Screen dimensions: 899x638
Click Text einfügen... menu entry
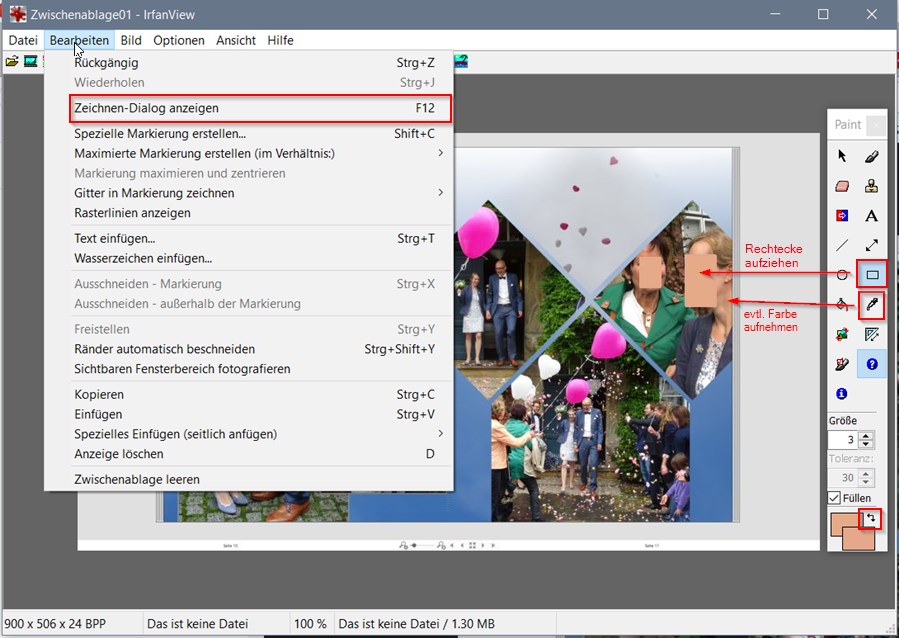[x=114, y=239]
